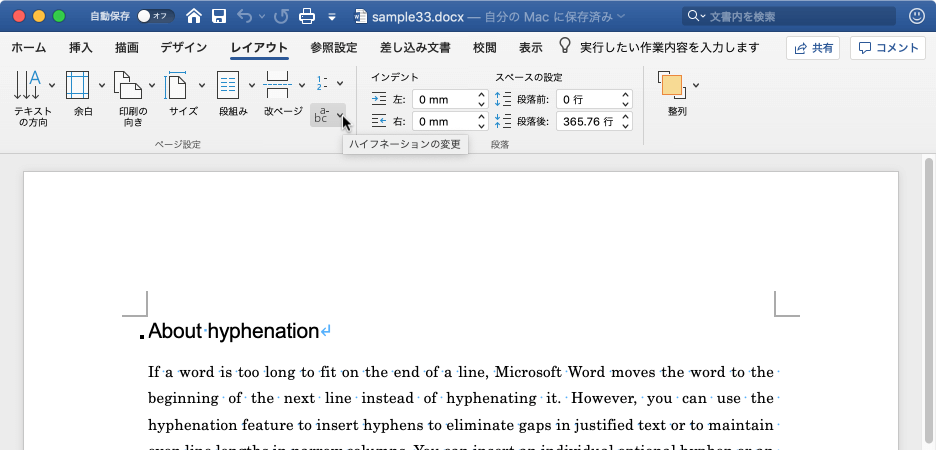
Task: Click the 共有 button
Action: point(813,48)
